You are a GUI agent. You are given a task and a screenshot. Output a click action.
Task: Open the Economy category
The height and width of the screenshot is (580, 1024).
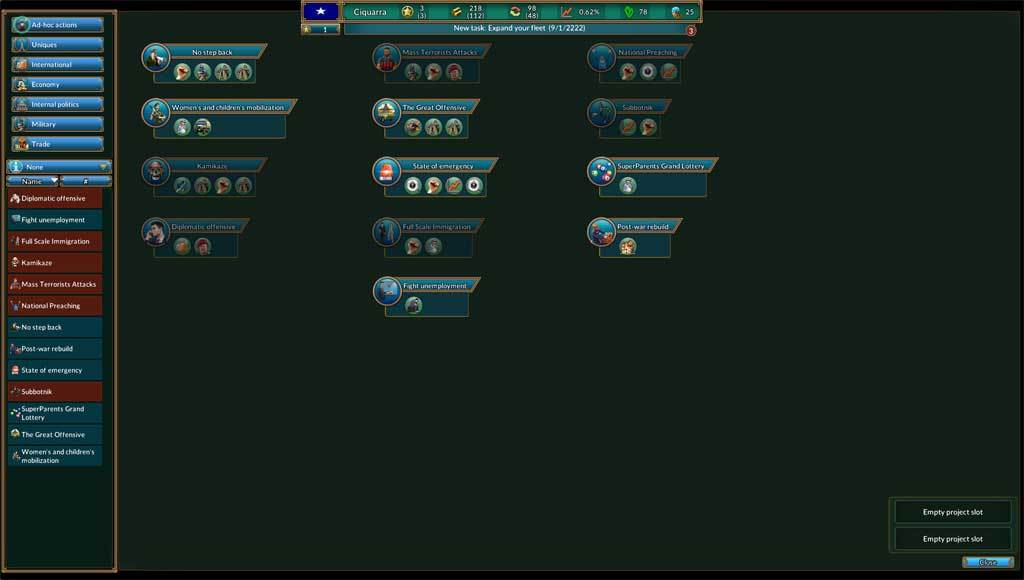[x=57, y=84]
